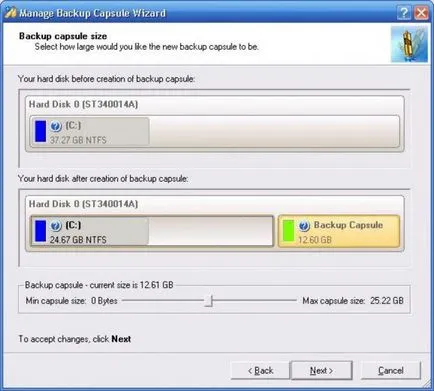Screen dimensions: 434x391
Task: Click 'To accept changes, click Next' text
Action: click(75, 339)
